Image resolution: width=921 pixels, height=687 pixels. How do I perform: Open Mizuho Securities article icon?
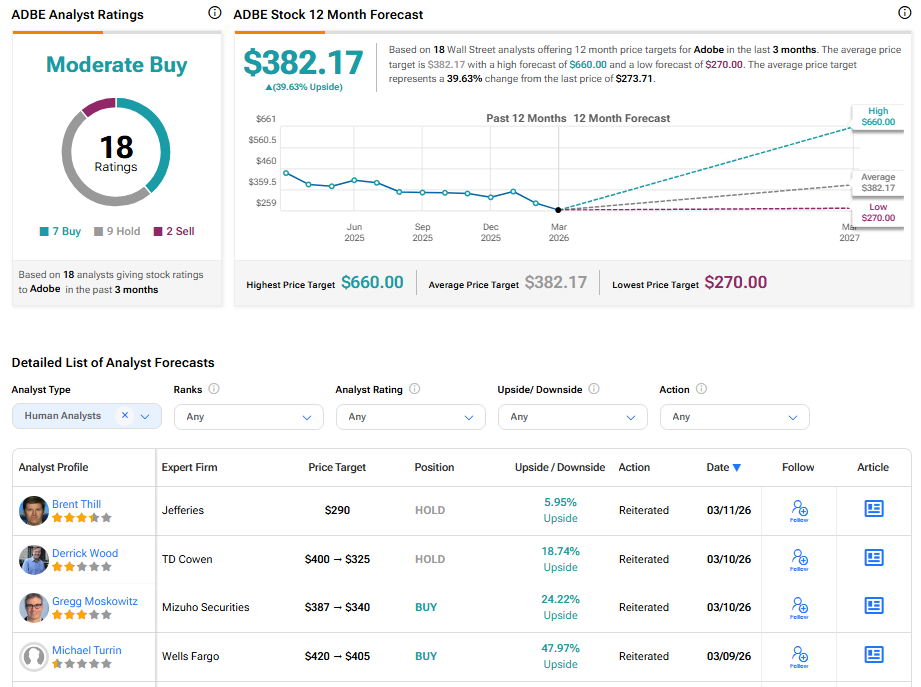point(874,606)
